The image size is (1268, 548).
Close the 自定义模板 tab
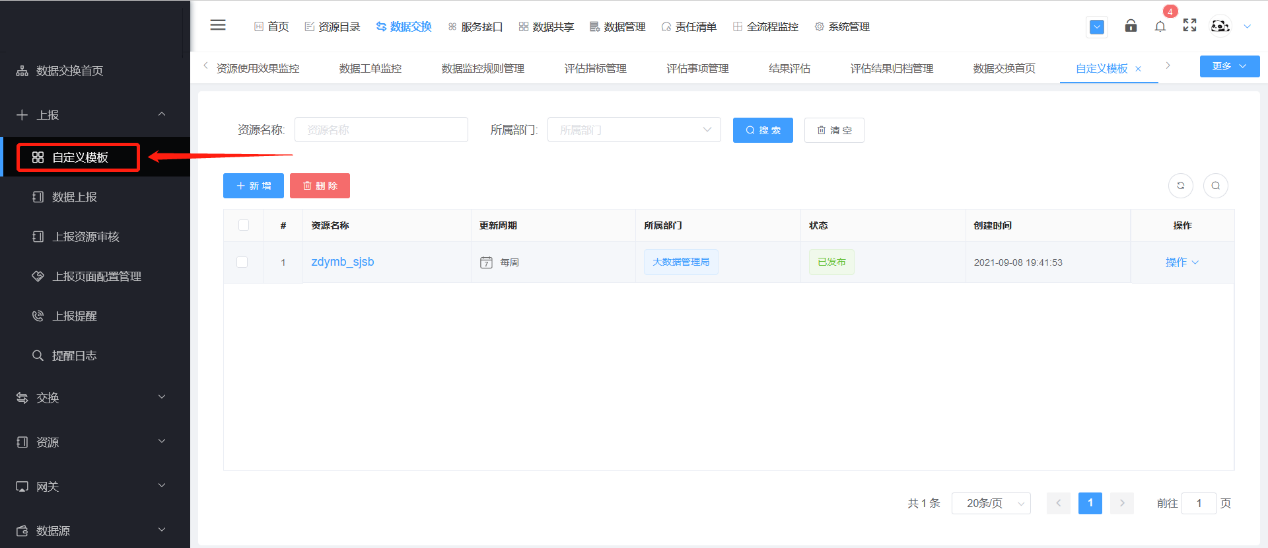pyautogui.click(x=1138, y=69)
